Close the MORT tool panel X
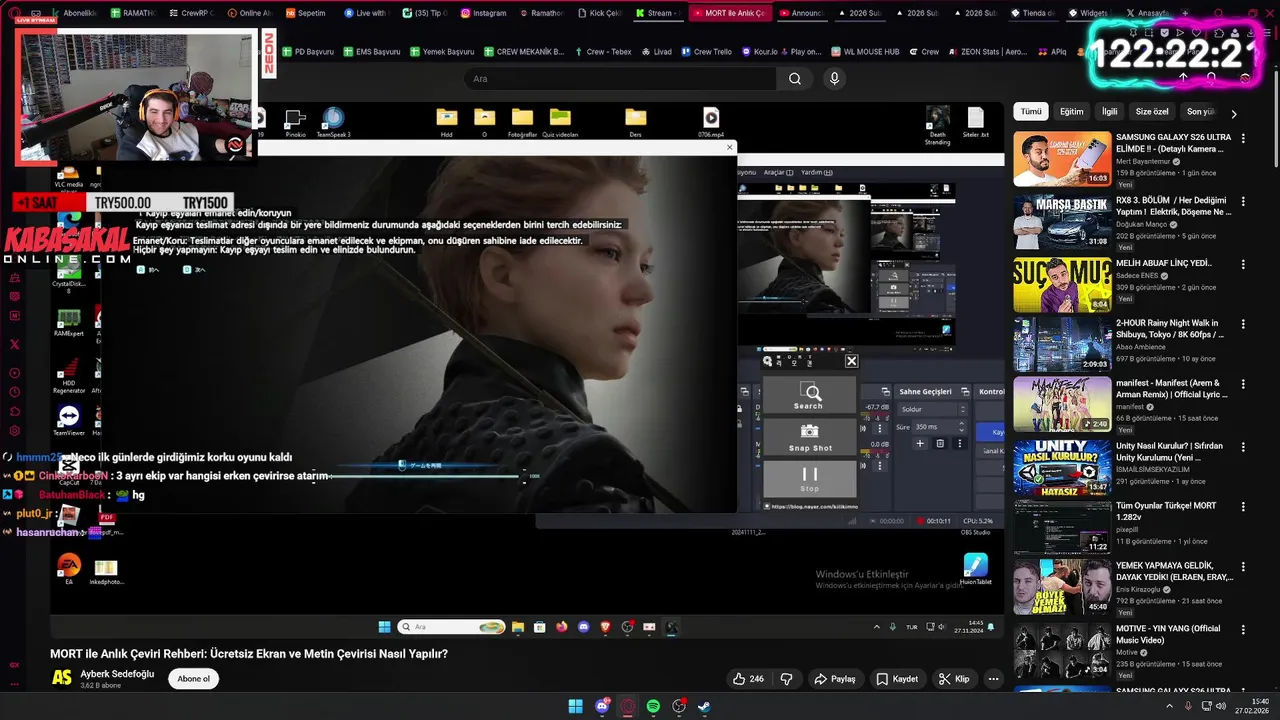The width and height of the screenshot is (1280, 720). point(851,361)
